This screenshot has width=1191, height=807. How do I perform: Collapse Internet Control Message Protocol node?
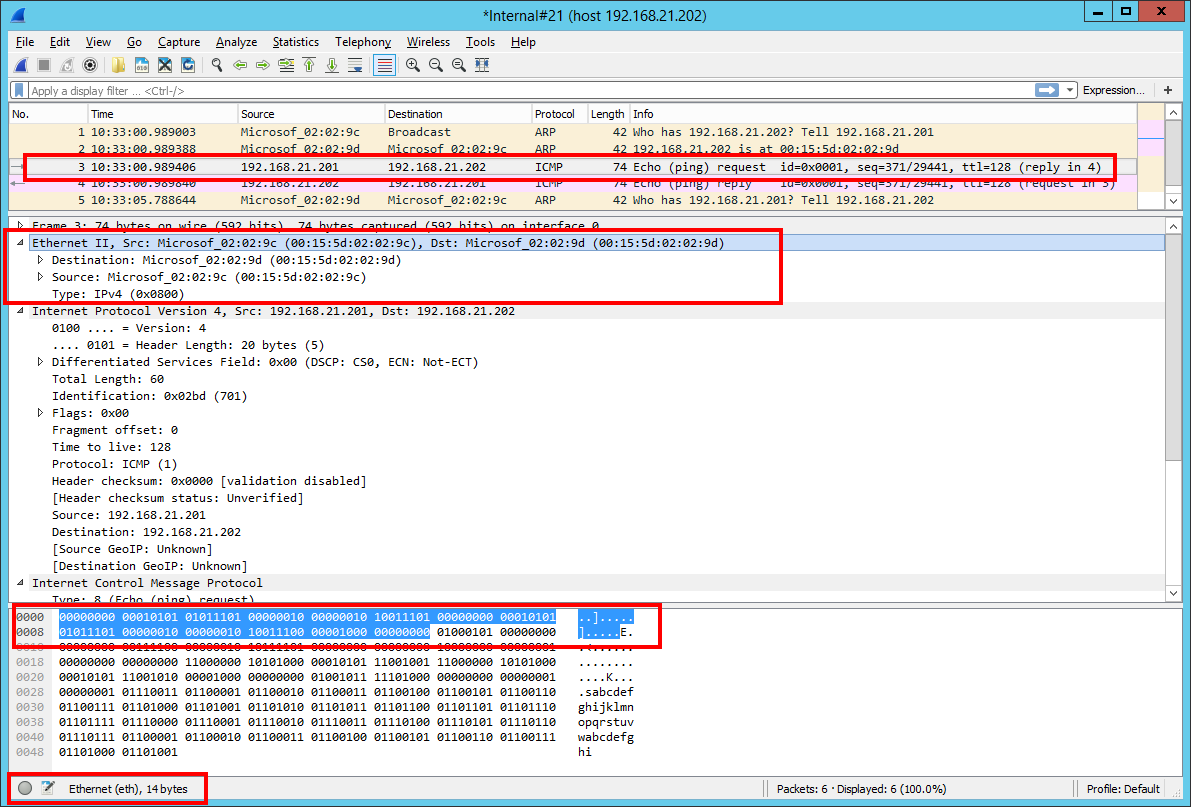click(21, 583)
